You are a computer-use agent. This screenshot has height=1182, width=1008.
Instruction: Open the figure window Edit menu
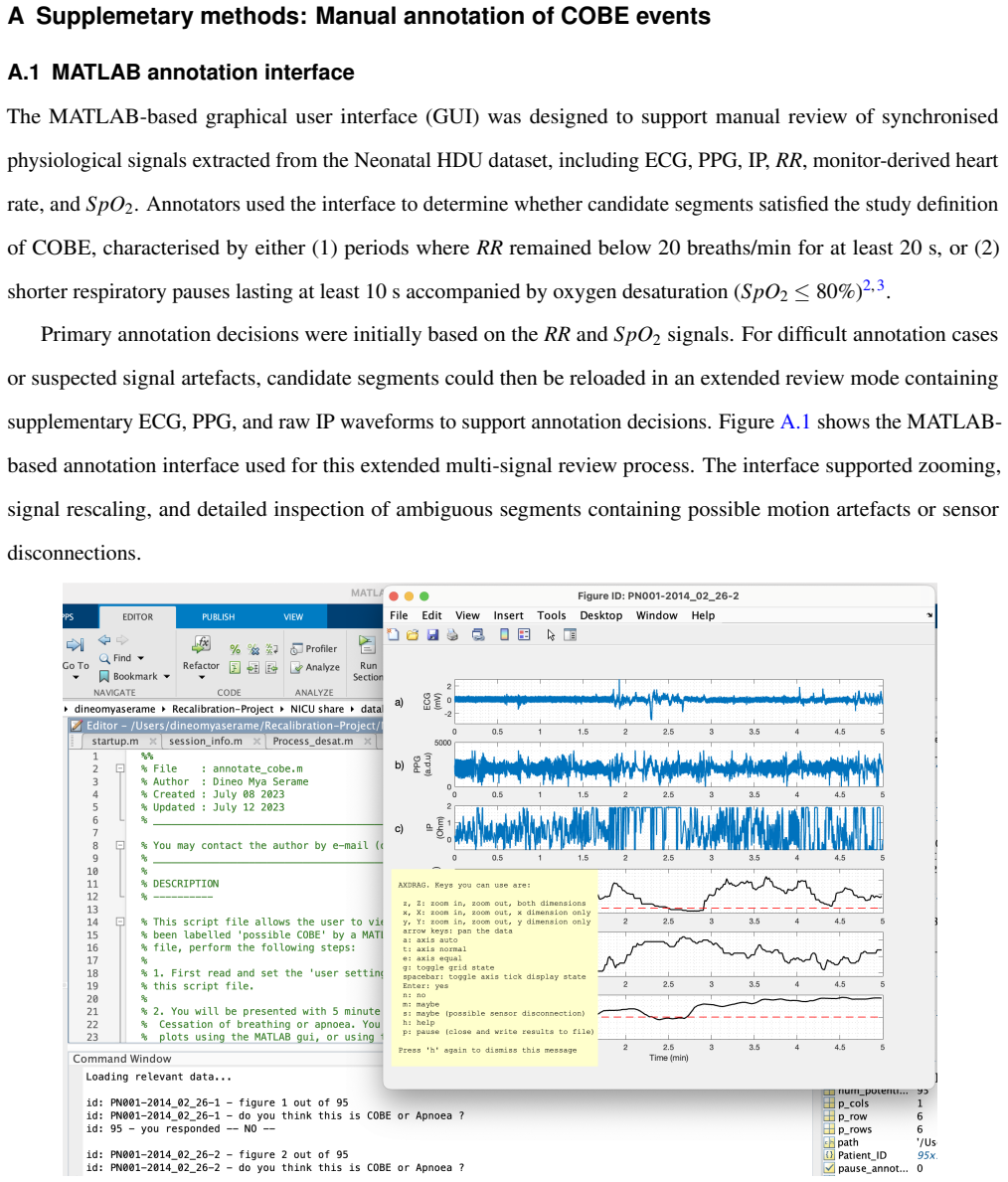coord(432,615)
